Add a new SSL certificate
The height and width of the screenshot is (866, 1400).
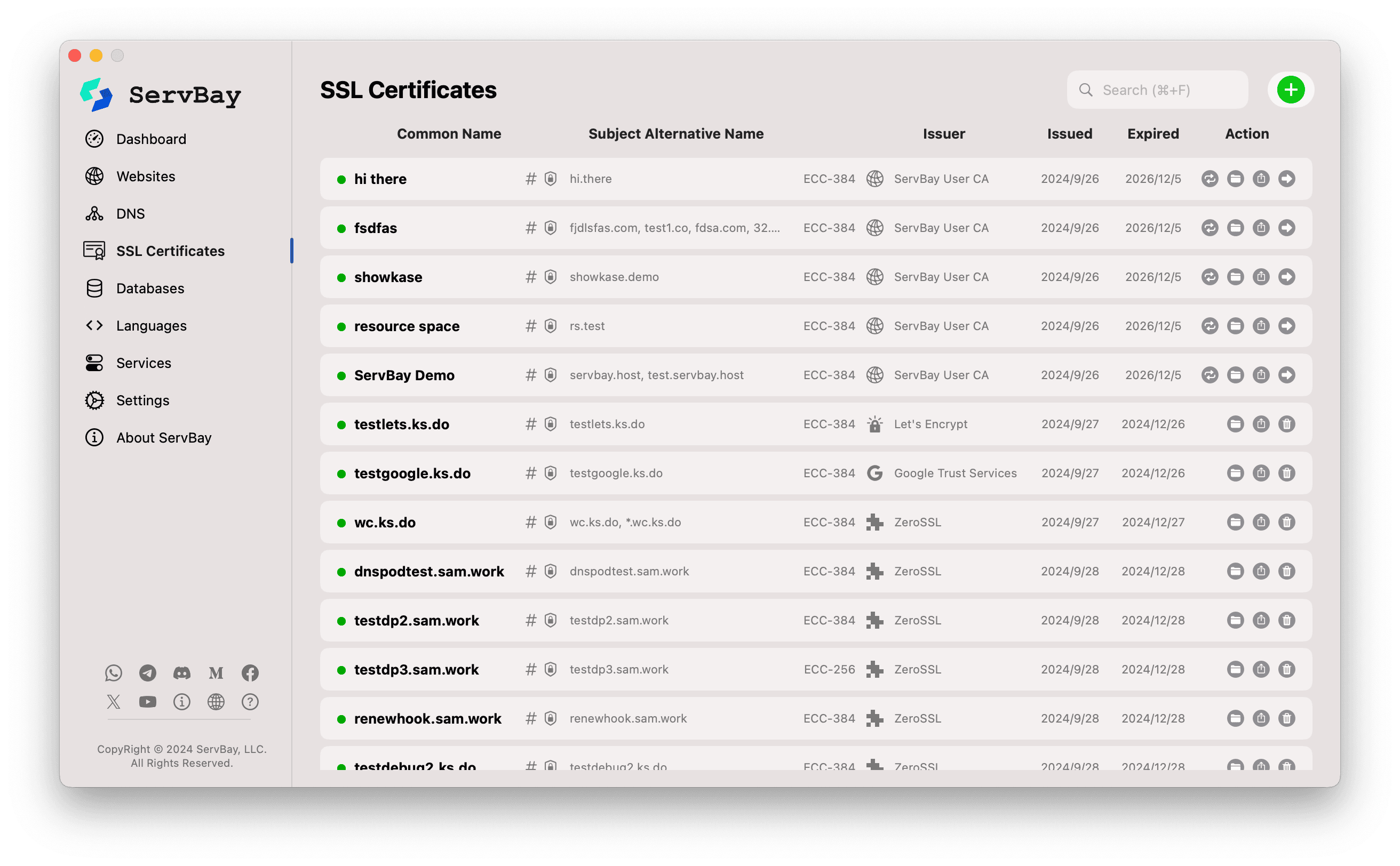[1291, 90]
